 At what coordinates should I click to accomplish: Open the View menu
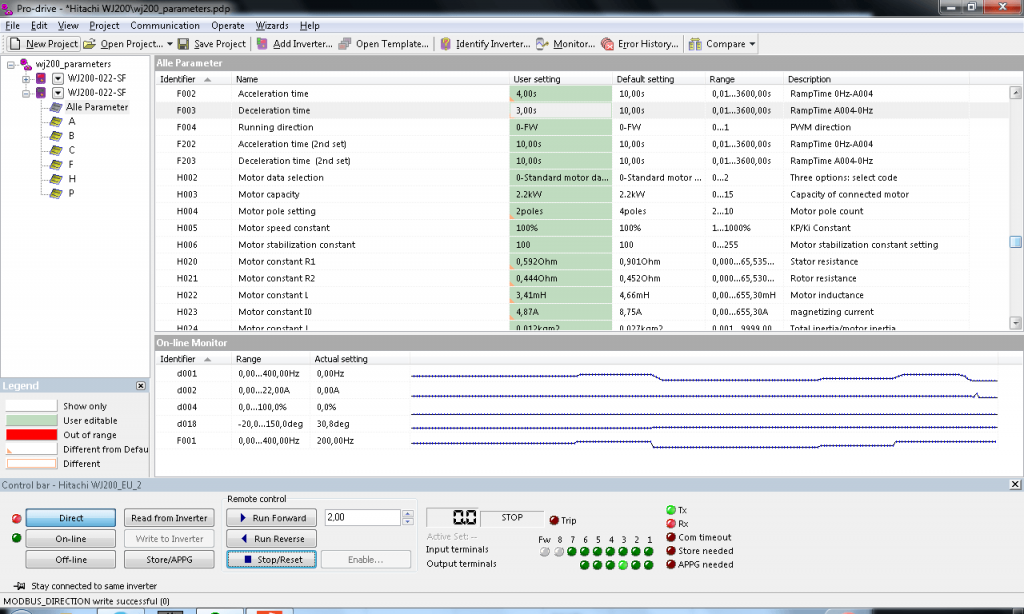click(x=68, y=25)
